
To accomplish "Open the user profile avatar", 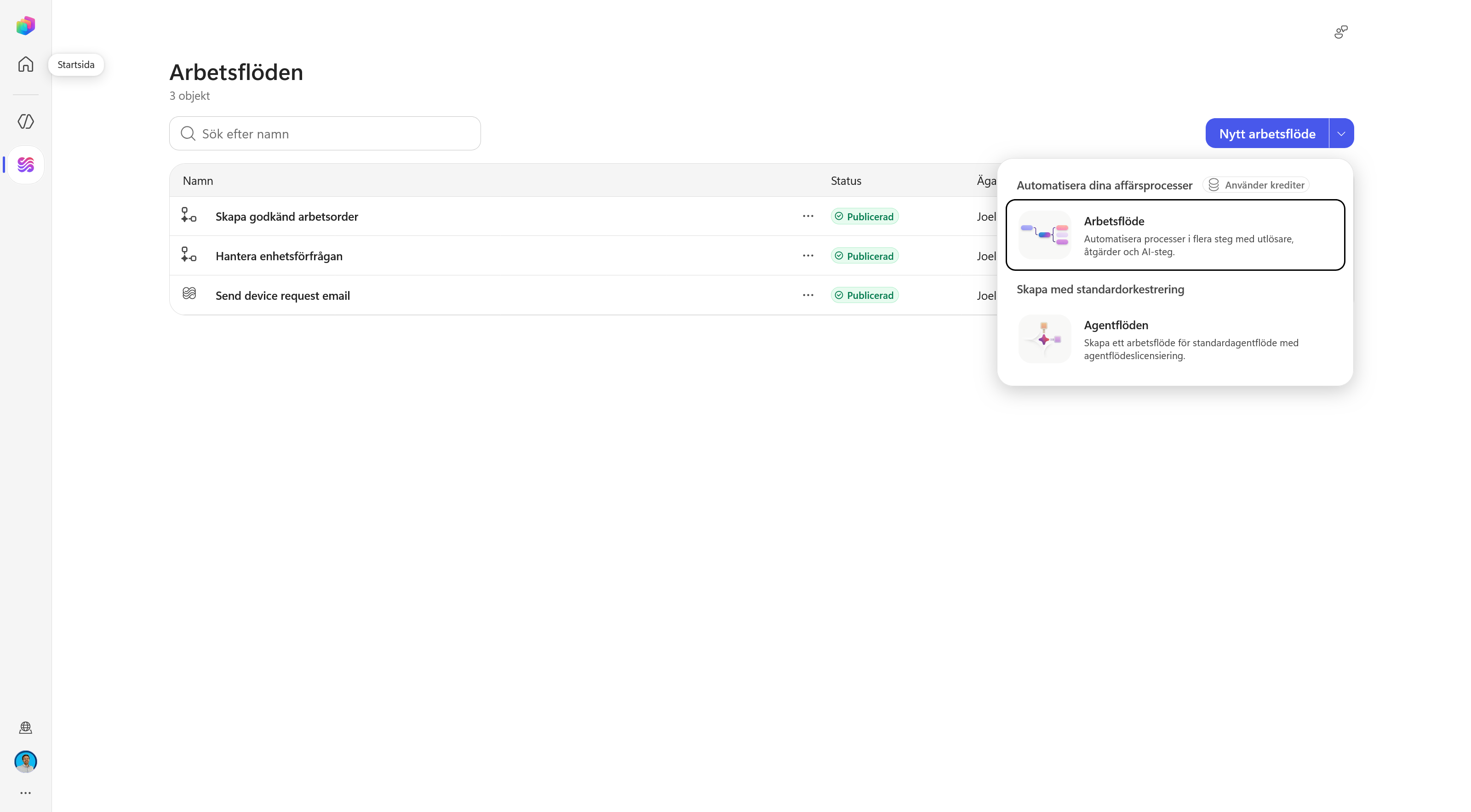I will coord(26,761).
